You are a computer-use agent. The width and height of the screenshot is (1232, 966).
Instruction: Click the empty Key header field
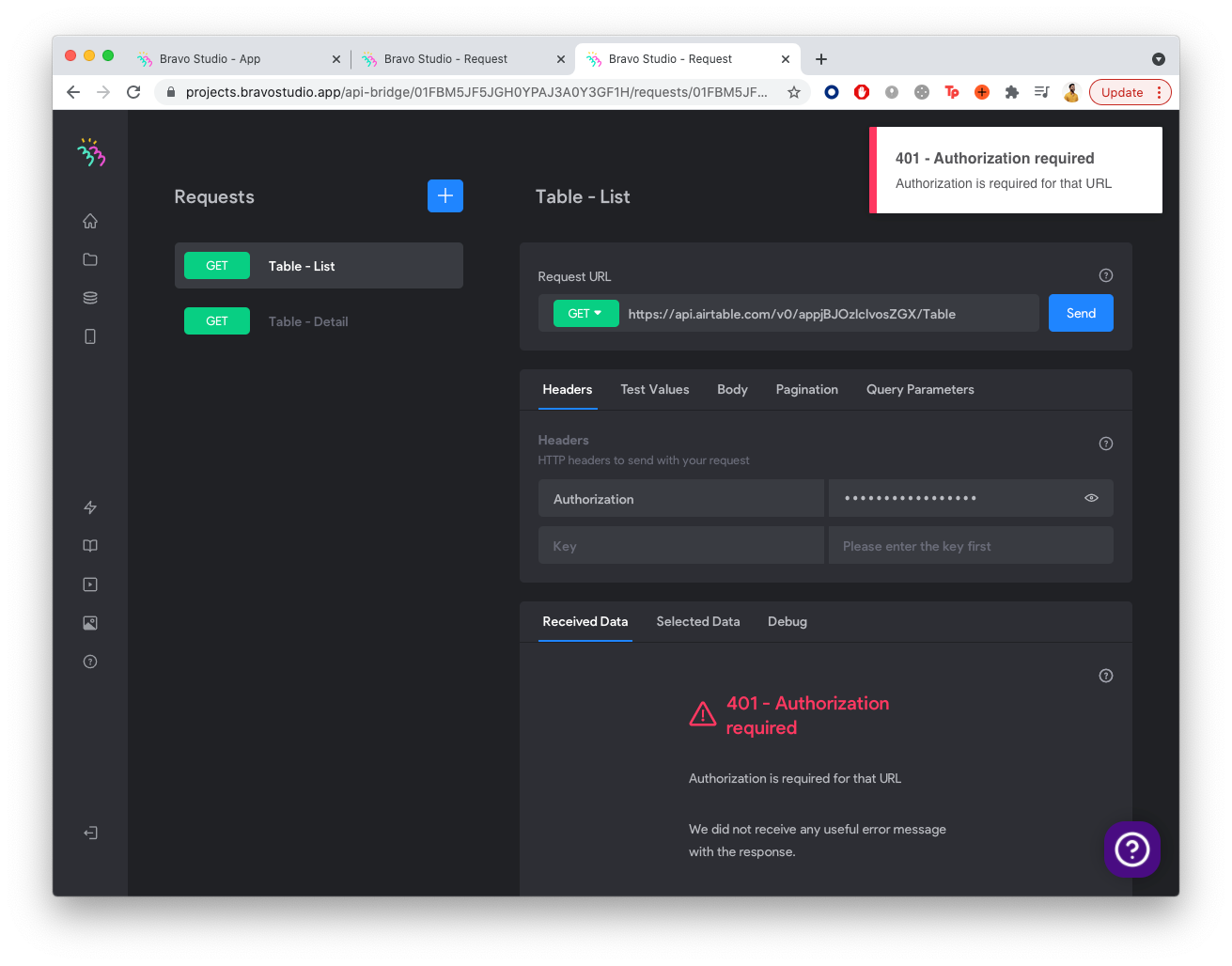coord(681,545)
